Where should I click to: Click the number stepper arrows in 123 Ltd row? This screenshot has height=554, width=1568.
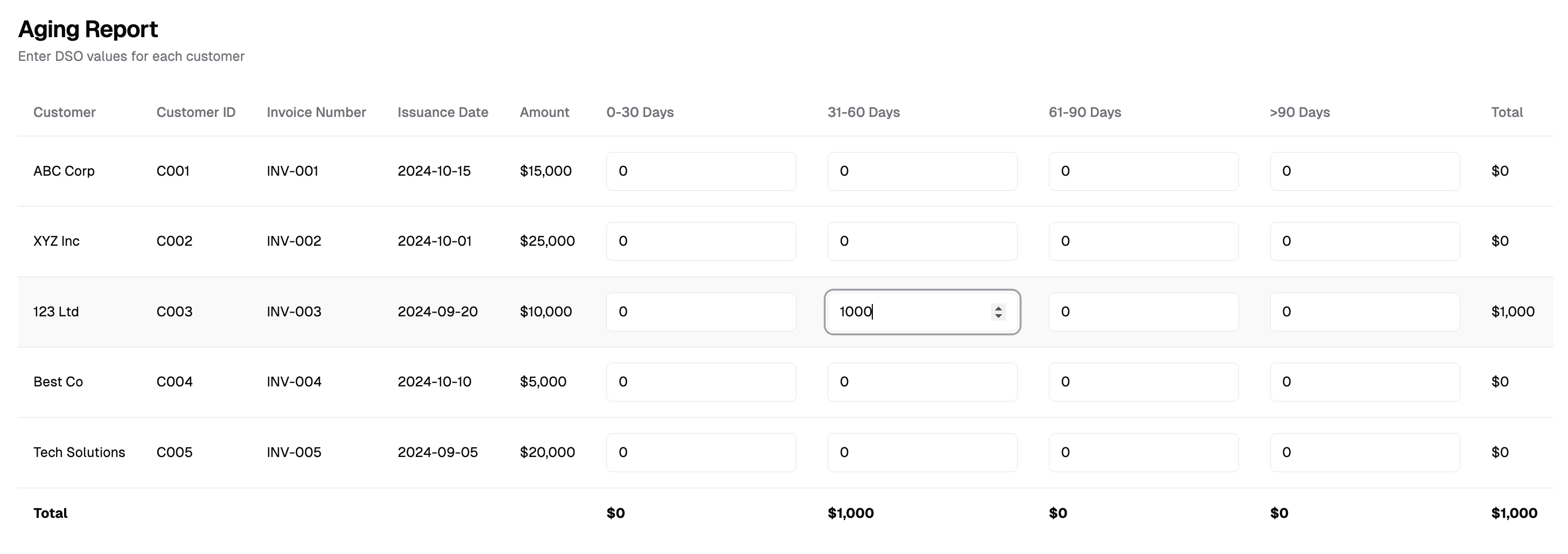tap(998, 312)
